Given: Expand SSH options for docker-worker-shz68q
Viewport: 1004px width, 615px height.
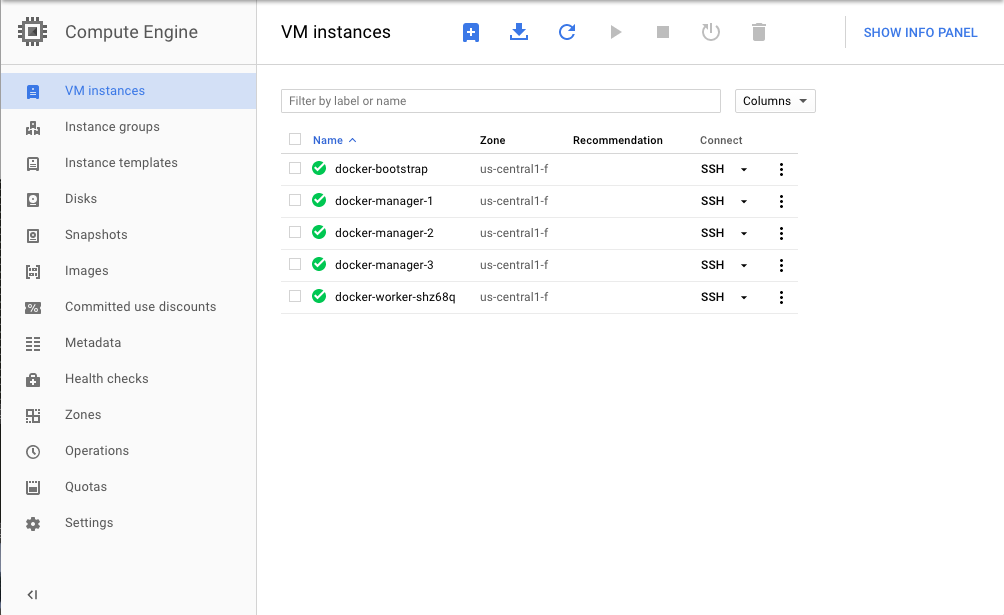Looking at the screenshot, I should coord(744,298).
